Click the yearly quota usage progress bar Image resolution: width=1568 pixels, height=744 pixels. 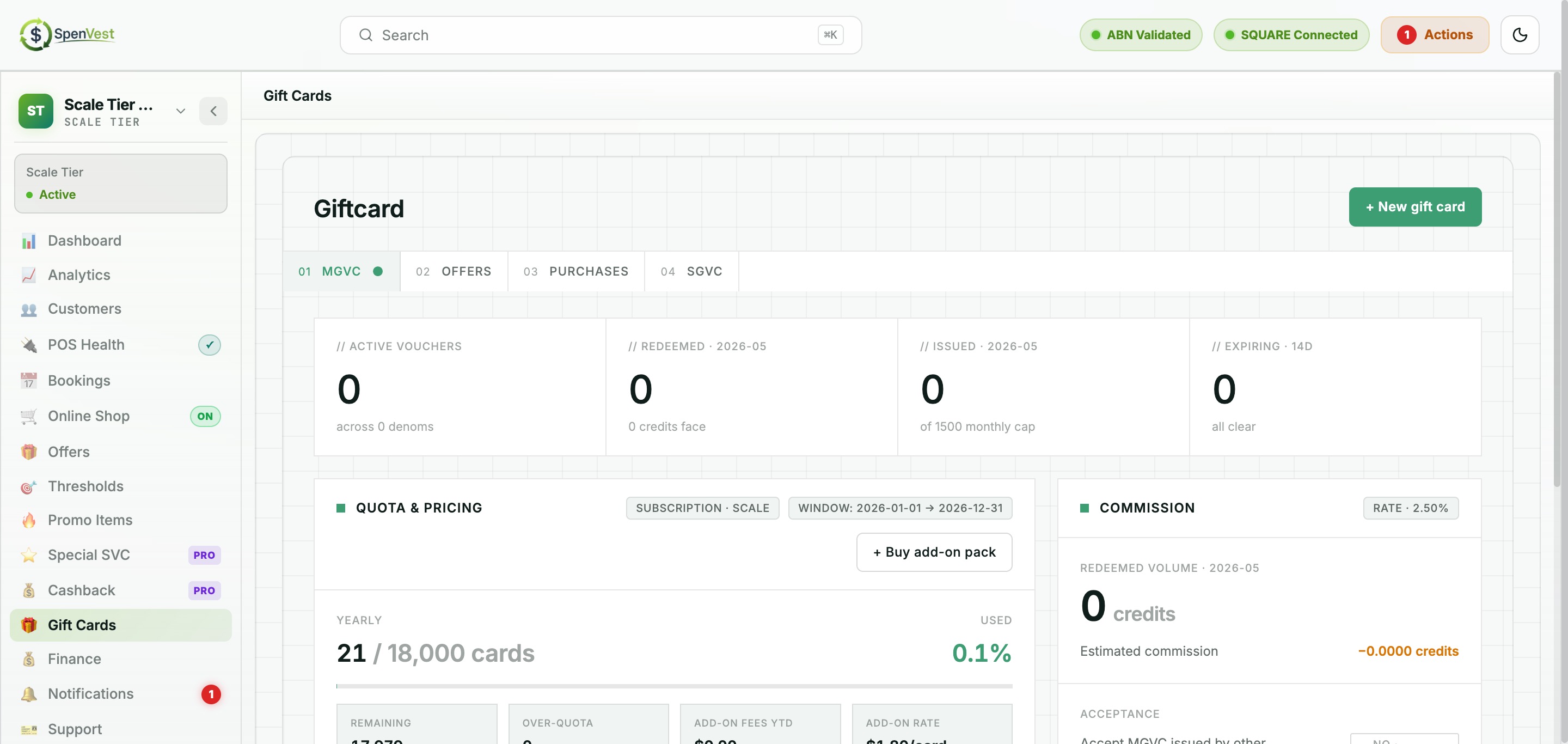pos(674,686)
